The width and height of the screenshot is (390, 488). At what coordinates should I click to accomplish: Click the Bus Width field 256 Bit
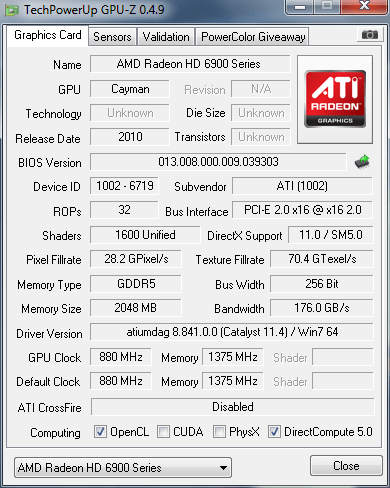point(322,284)
